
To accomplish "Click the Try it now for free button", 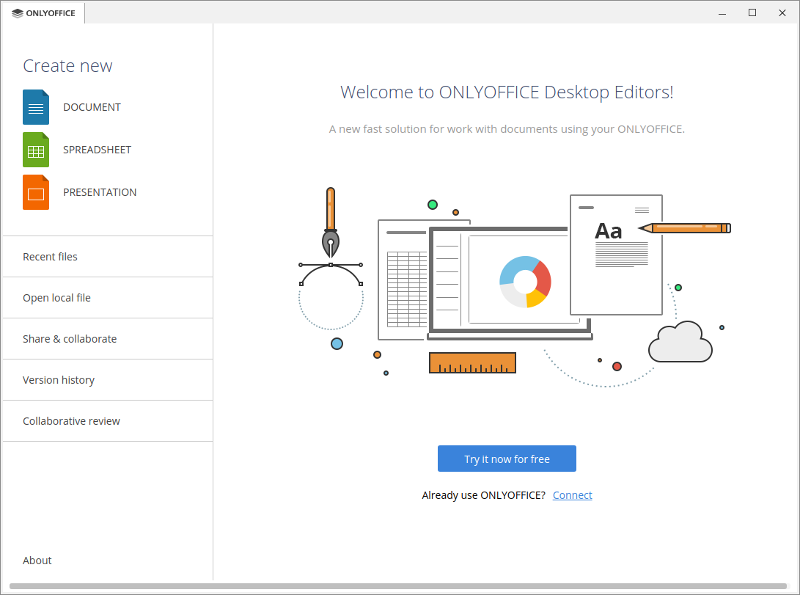I will coord(507,459).
